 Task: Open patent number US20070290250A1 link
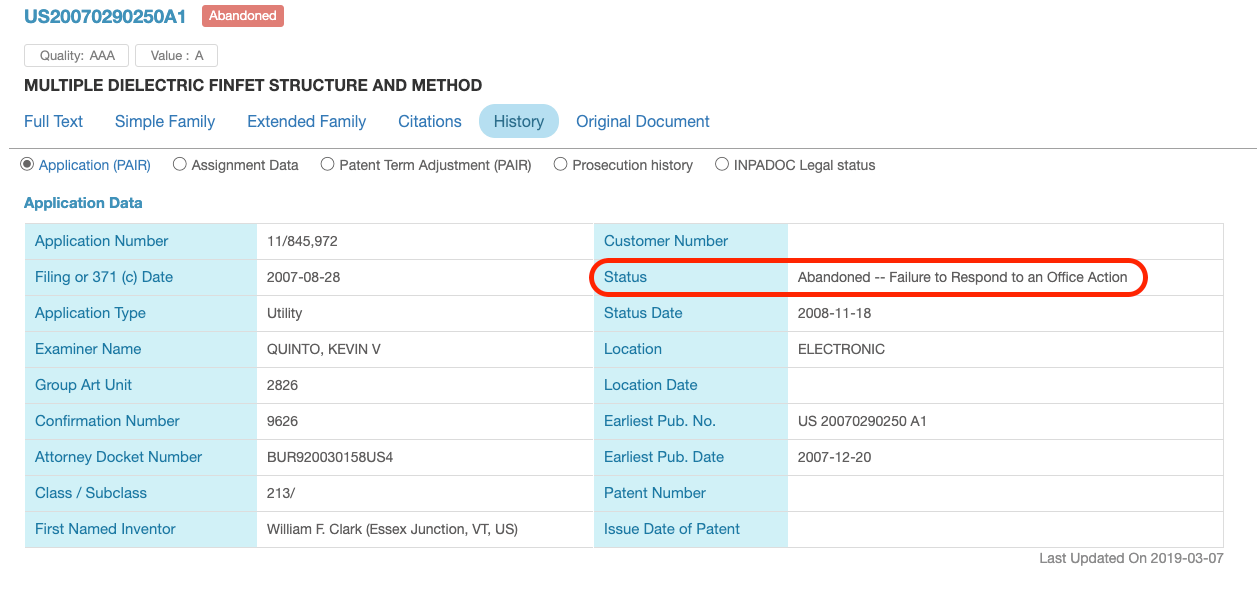[x=105, y=16]
